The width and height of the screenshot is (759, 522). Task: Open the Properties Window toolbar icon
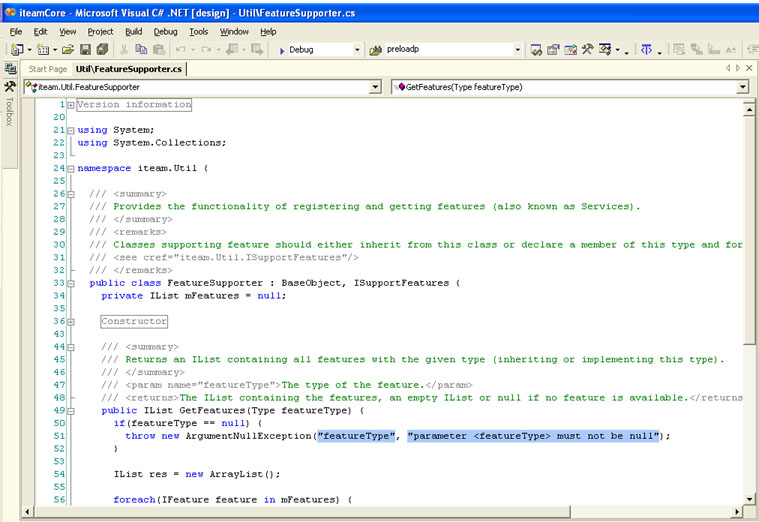tap(553, 49)
